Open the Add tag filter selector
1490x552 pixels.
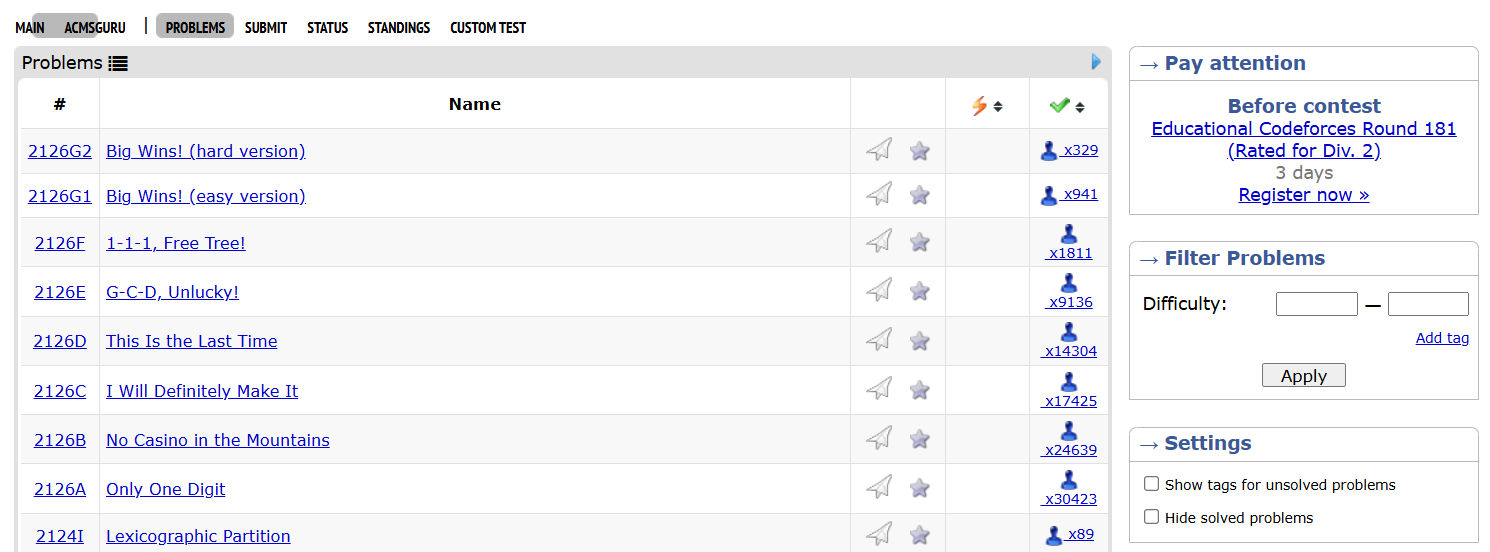[x=1442, y=338]
